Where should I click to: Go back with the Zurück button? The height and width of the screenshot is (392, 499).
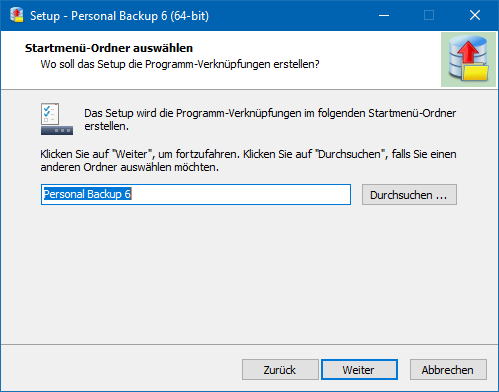click(280, 370)
